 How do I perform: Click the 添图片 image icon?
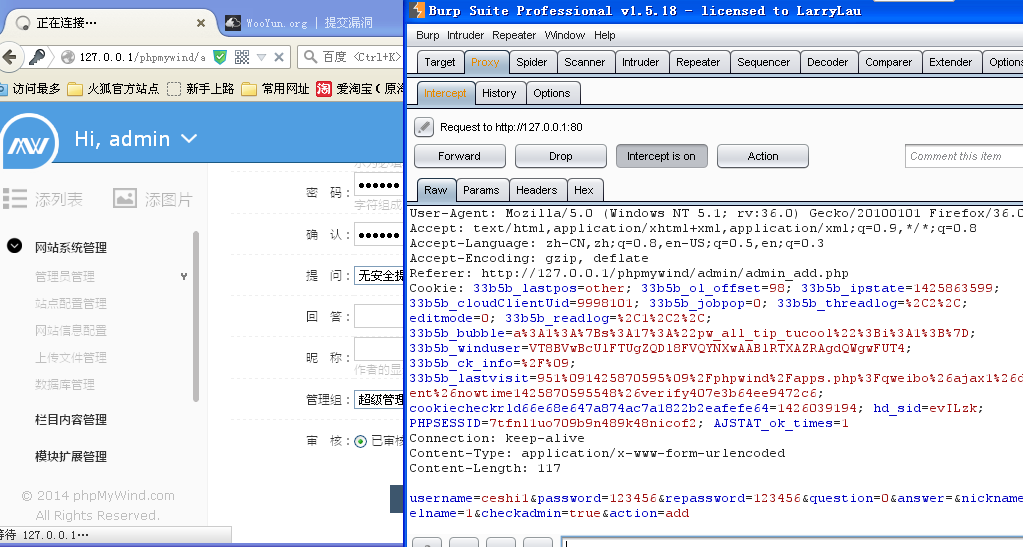[x=125, y=198]
